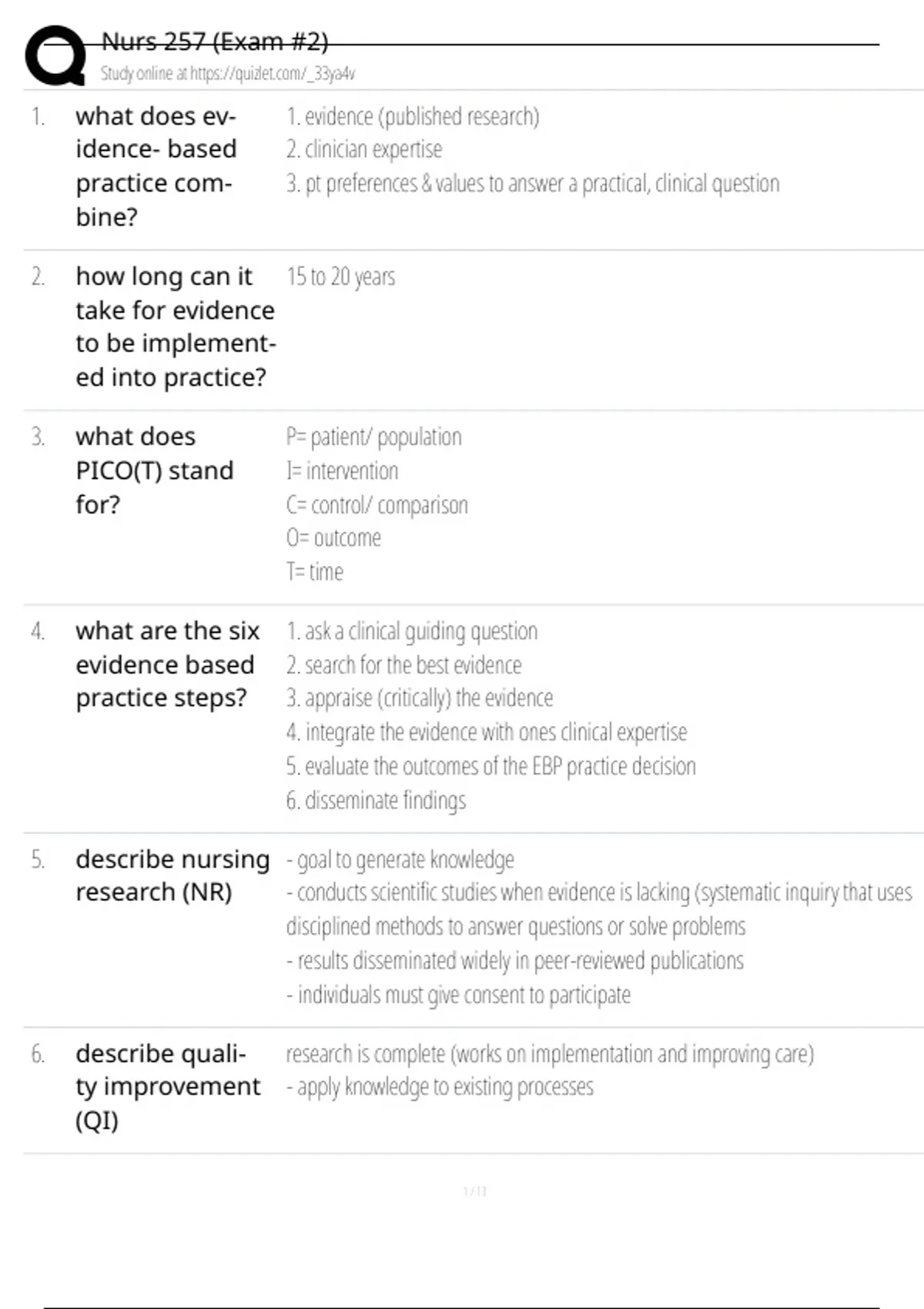Click the Nurs 257 (Exam #2) title
924x1309 pixels.
click(x=215, y=41)
